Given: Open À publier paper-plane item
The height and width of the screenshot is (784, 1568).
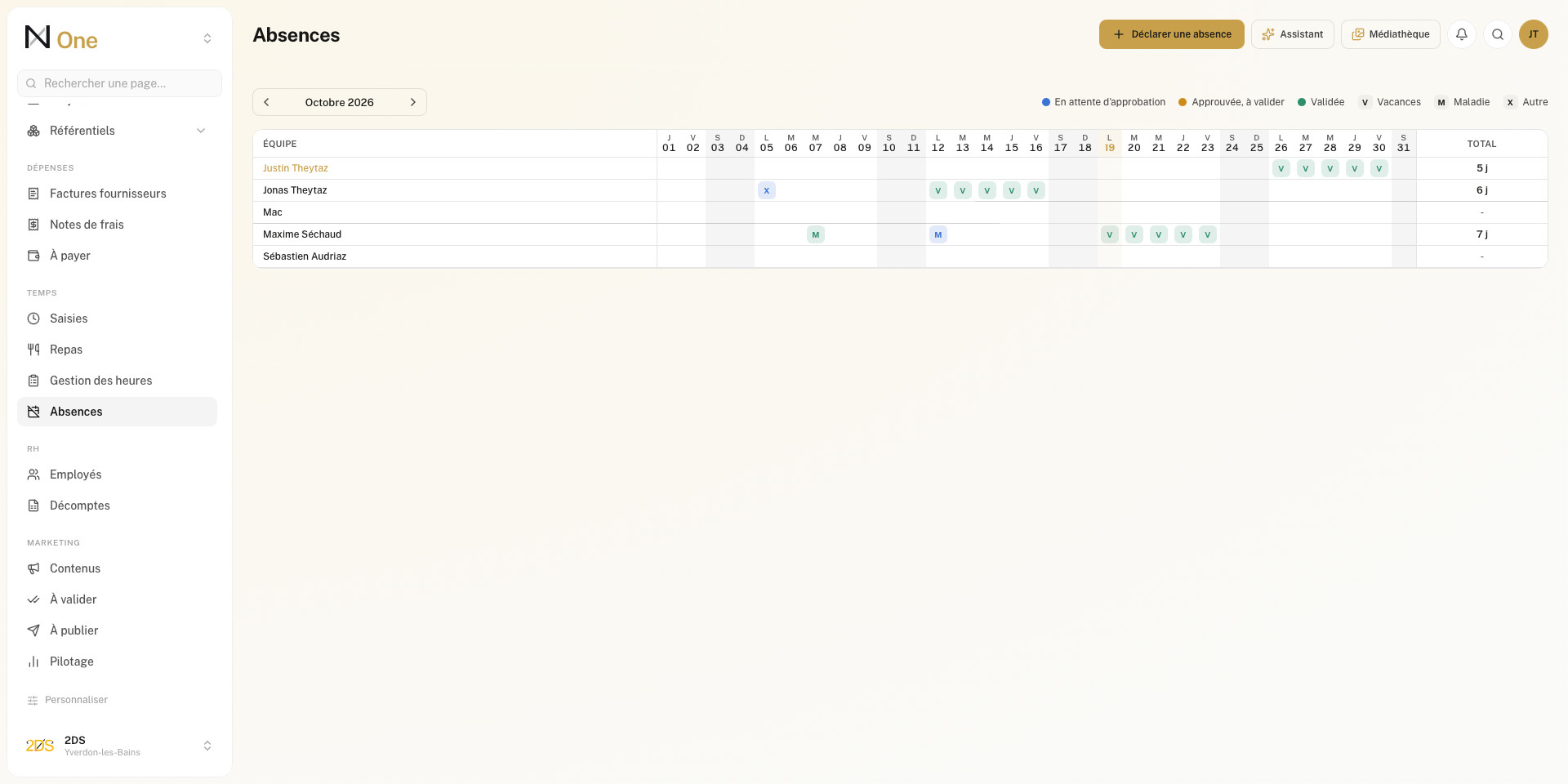Looking at the screenshot, I should click(117, 630).
